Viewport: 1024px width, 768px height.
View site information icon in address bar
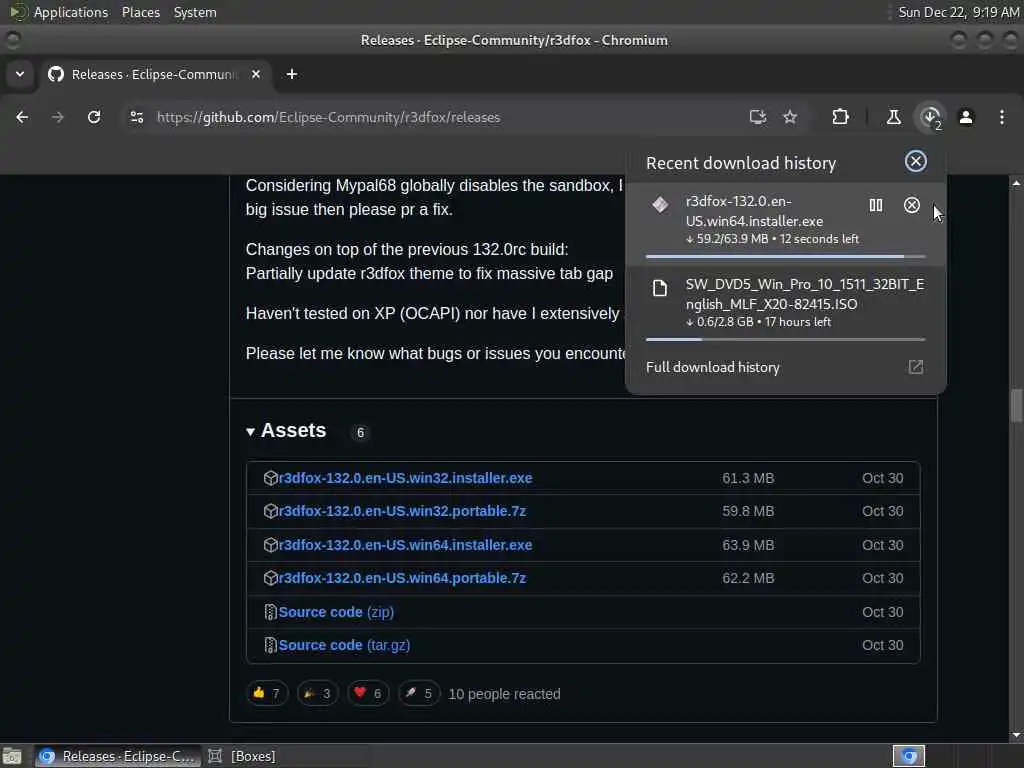[136, 117]
